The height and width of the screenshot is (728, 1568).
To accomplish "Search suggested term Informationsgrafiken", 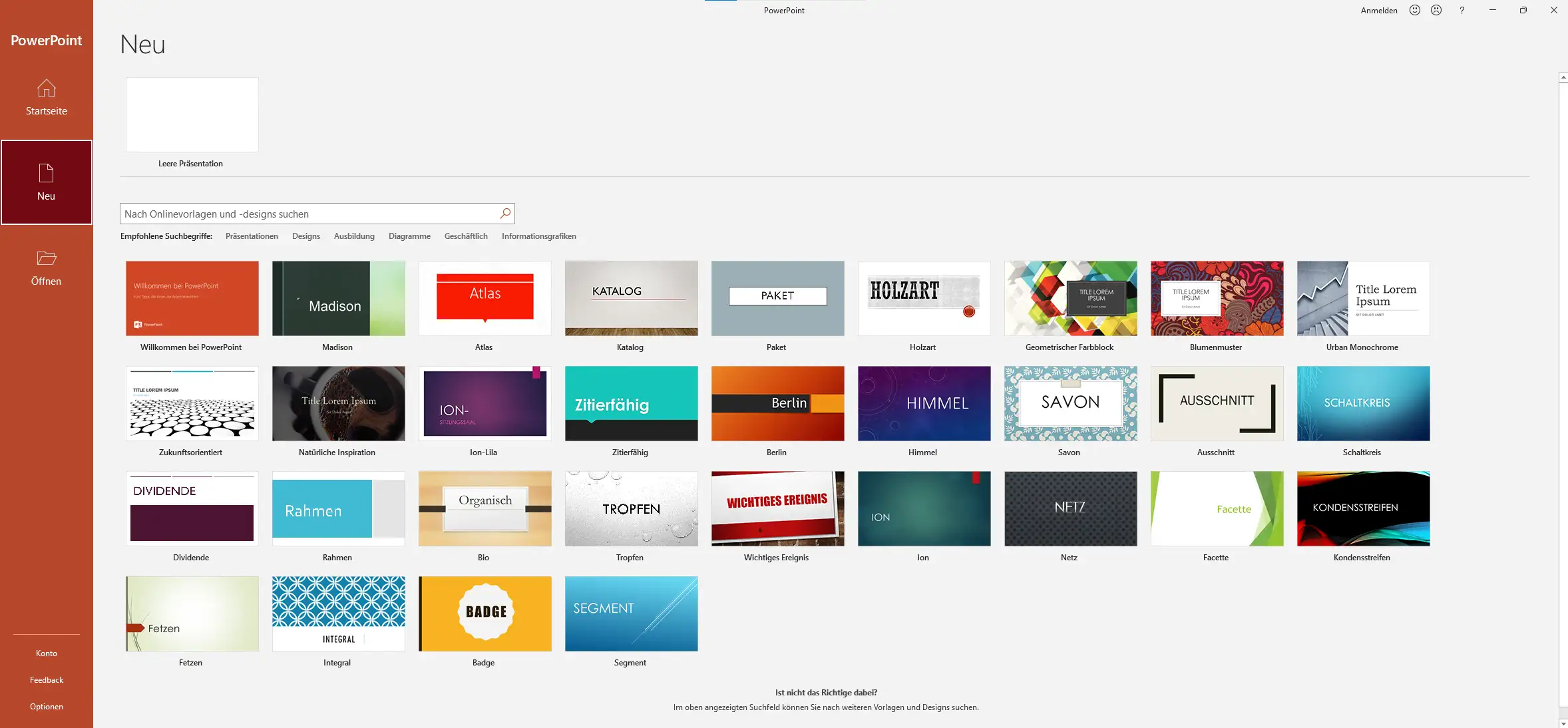I will (538, 236).
